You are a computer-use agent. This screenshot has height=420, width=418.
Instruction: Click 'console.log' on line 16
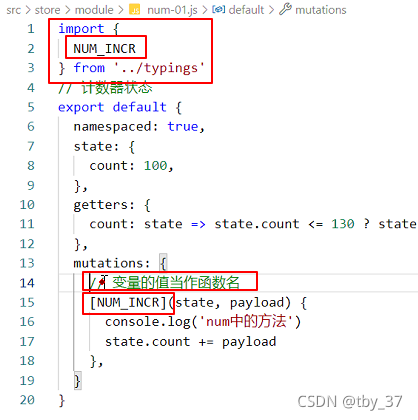click(x=148, y=322)
